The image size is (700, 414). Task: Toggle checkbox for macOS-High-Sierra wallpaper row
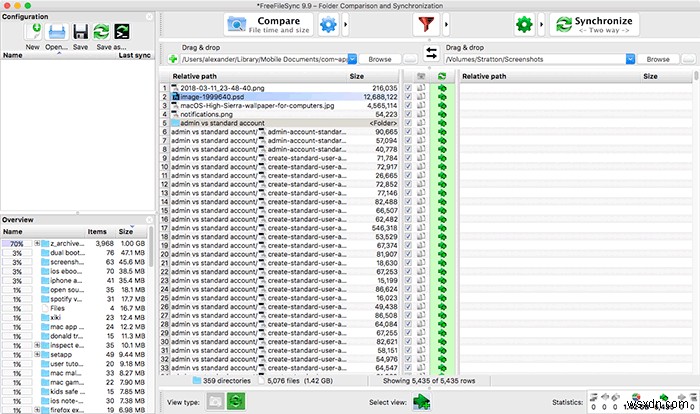tap(408, 105)
